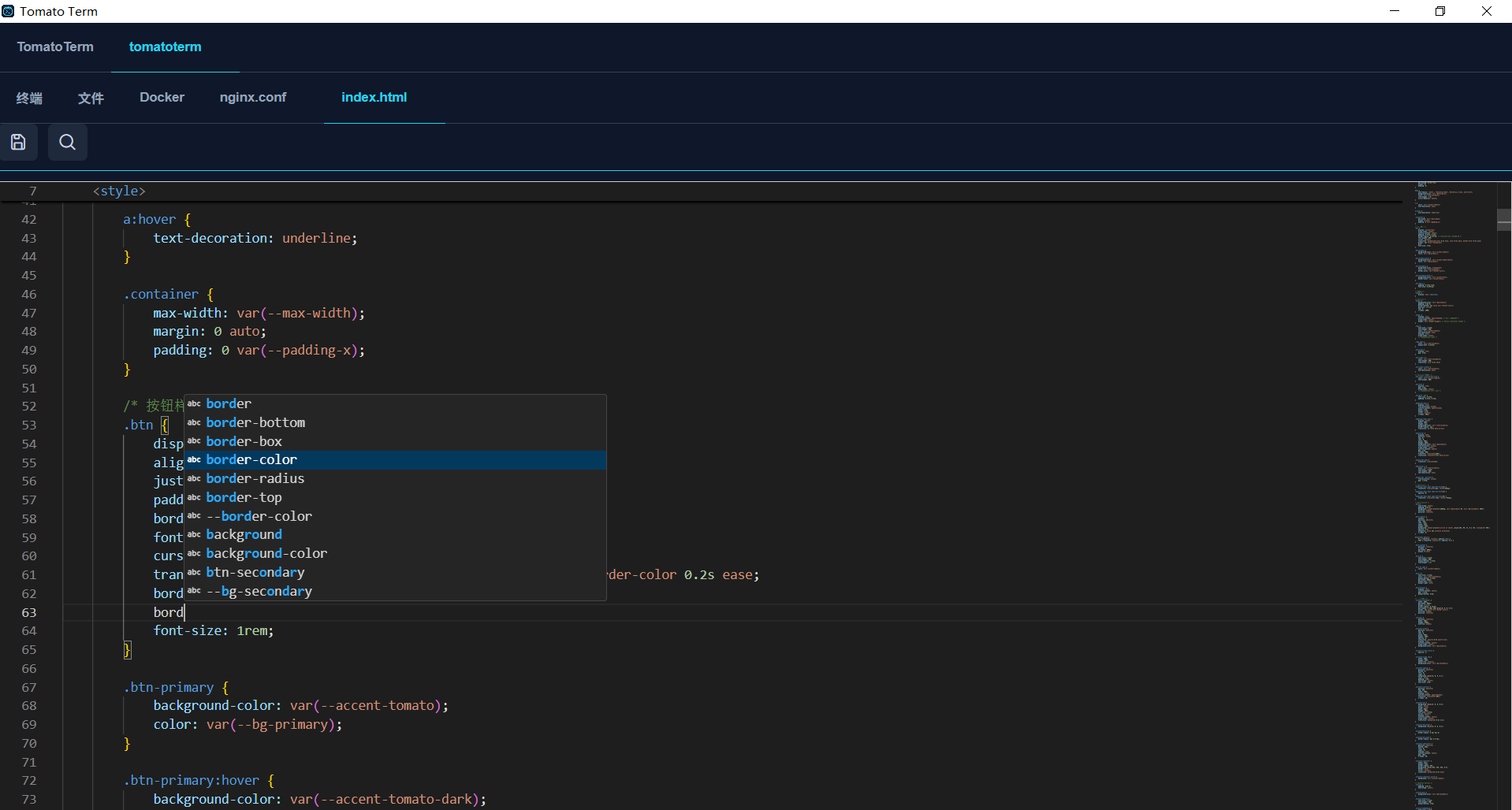1512x810 pixels.
Task: Minimize the Tomato Term window
Action: pyautogui.click(x=1394, y=11)
